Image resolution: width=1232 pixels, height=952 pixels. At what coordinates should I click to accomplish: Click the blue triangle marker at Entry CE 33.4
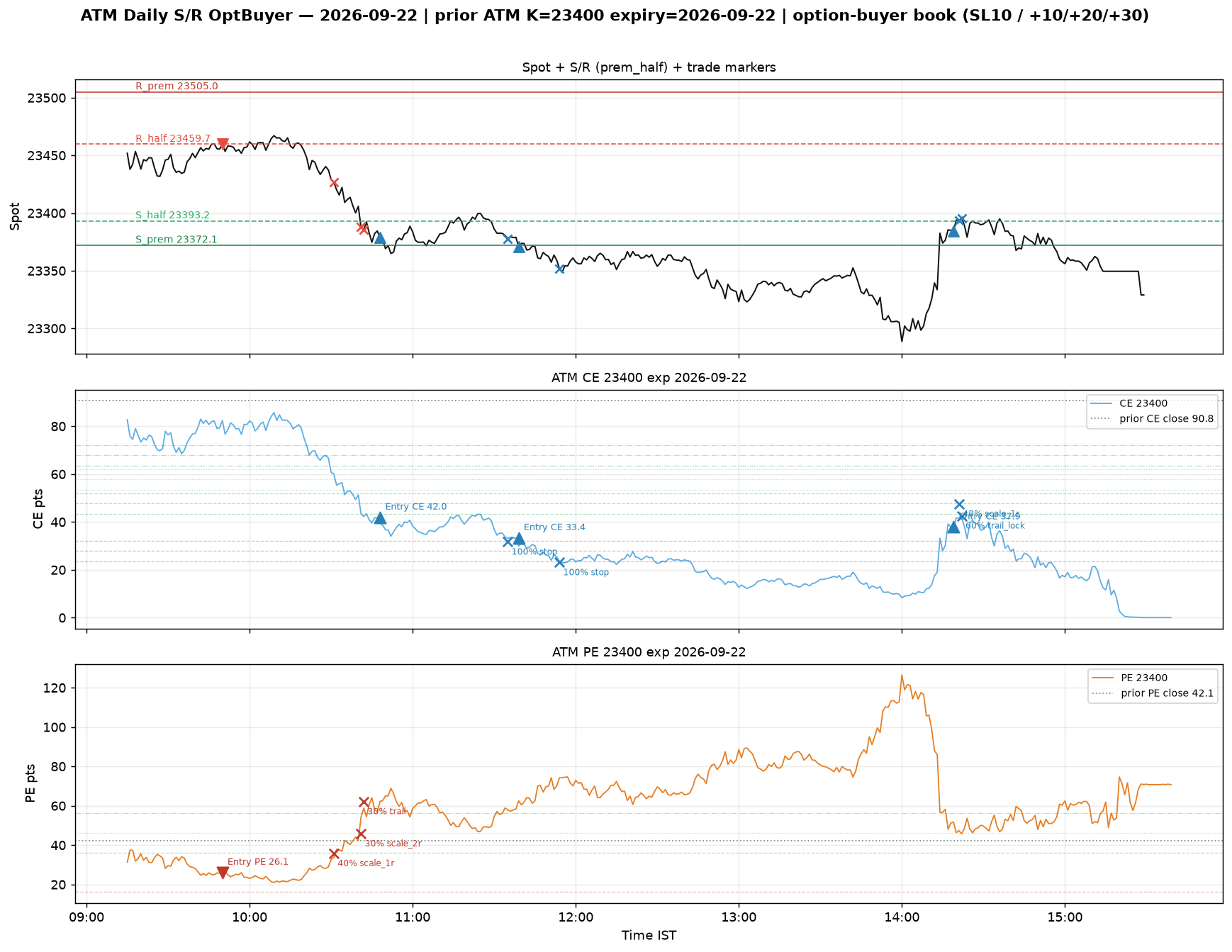(x=519, y=538)
